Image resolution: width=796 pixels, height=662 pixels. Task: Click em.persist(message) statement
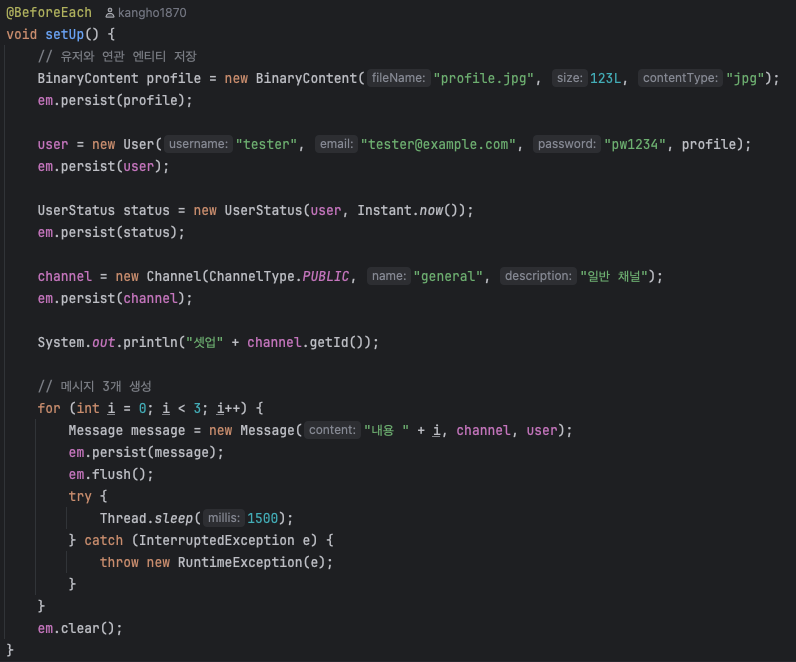(146, 452)
